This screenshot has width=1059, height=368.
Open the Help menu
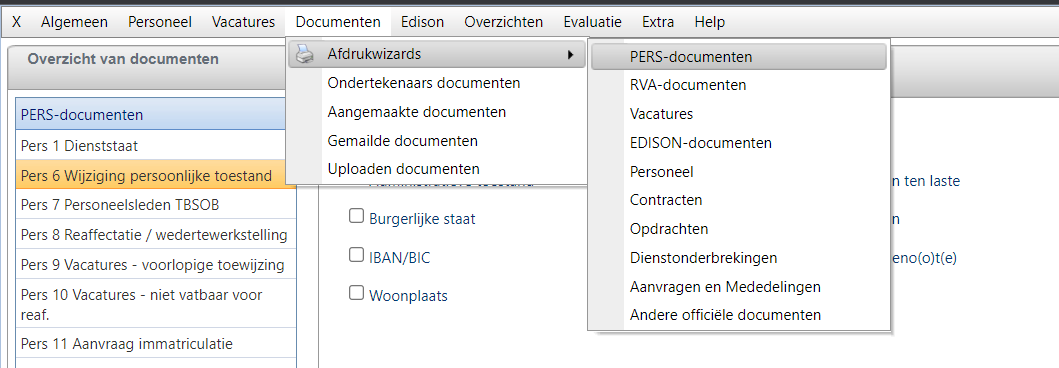coord(709,22)
